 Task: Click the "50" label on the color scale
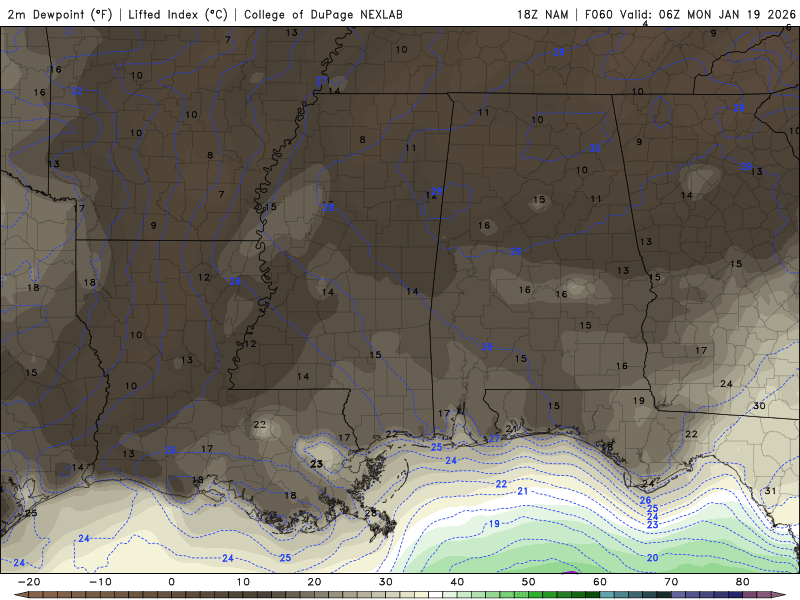(x=529, y=582)
